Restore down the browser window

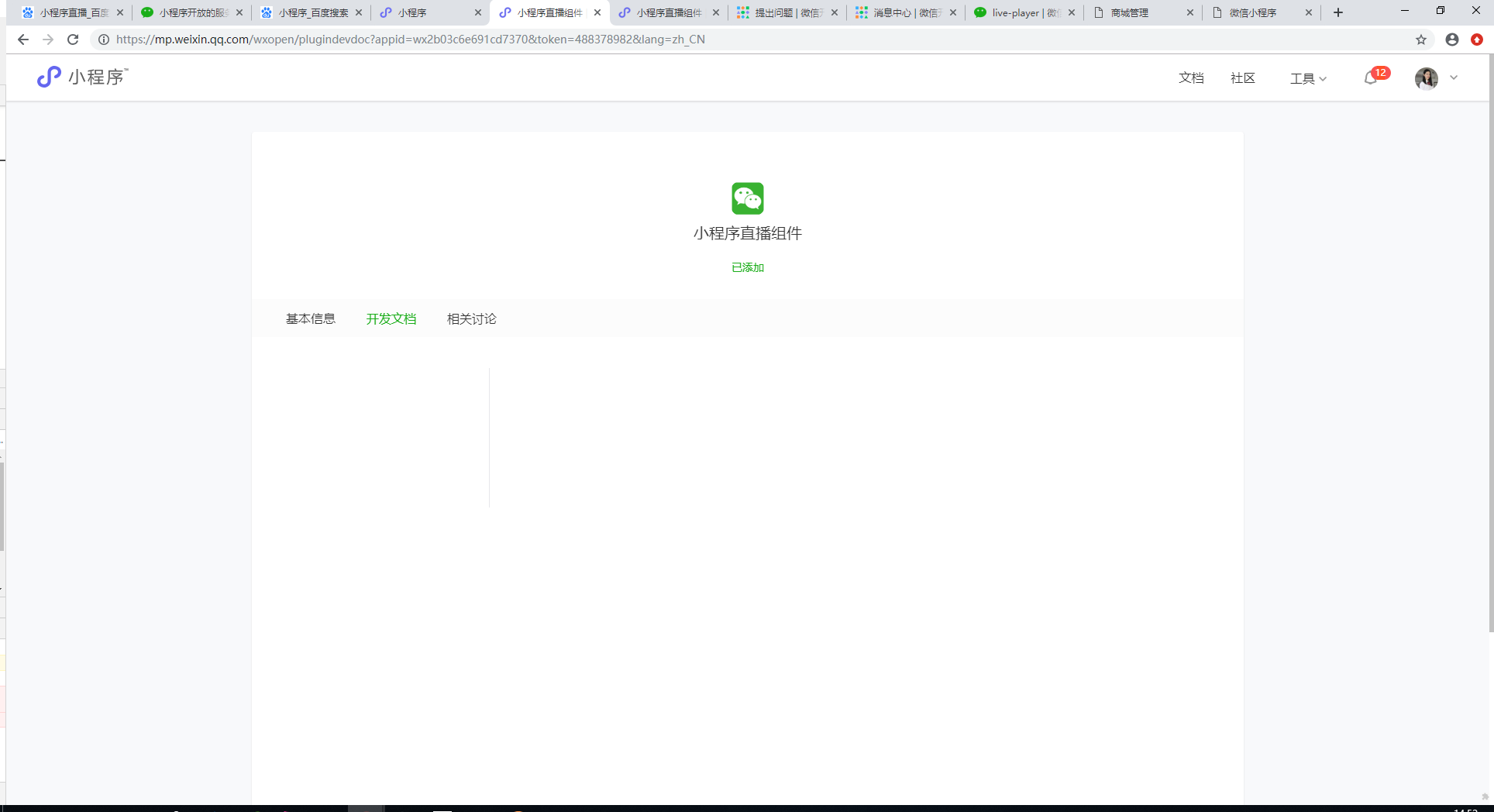point(1441,11)
